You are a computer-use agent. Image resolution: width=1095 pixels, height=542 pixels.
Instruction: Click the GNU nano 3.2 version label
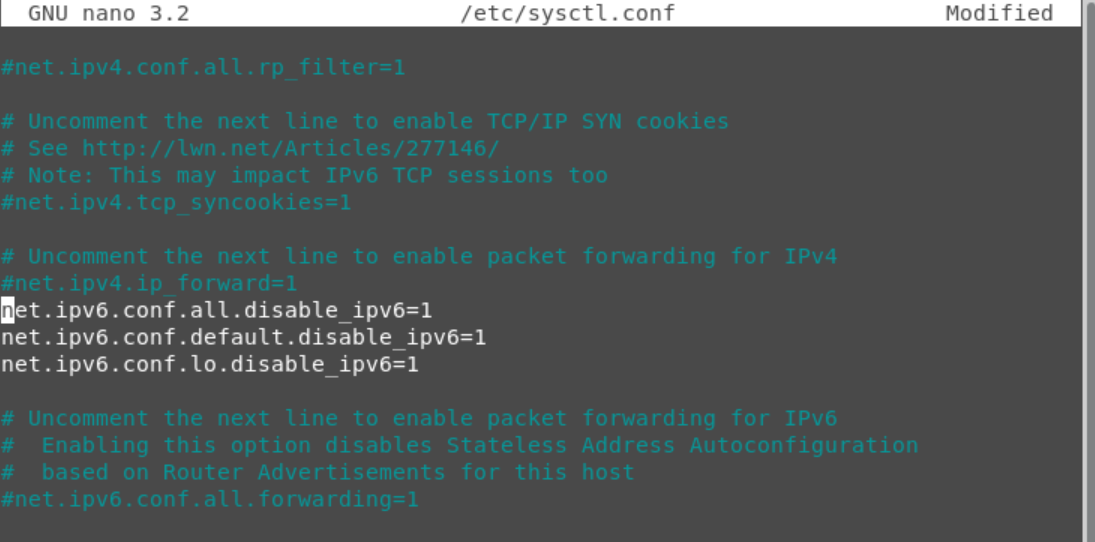[x=109, y=13]
